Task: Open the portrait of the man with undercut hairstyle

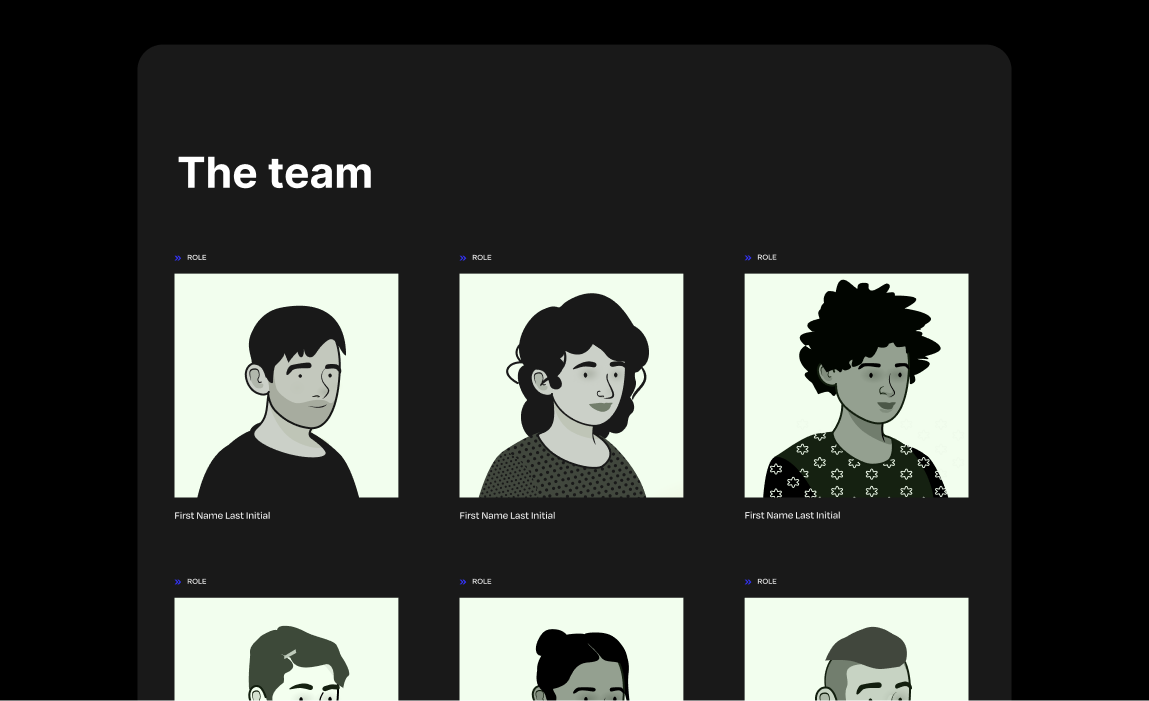Action: (x=857, y=649)
